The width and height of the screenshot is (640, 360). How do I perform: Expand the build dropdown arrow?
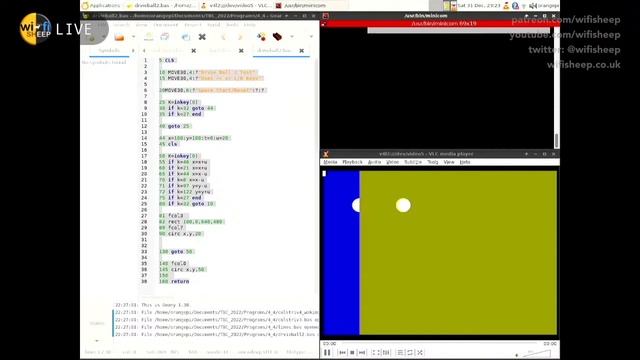click(x=292, y=37)
